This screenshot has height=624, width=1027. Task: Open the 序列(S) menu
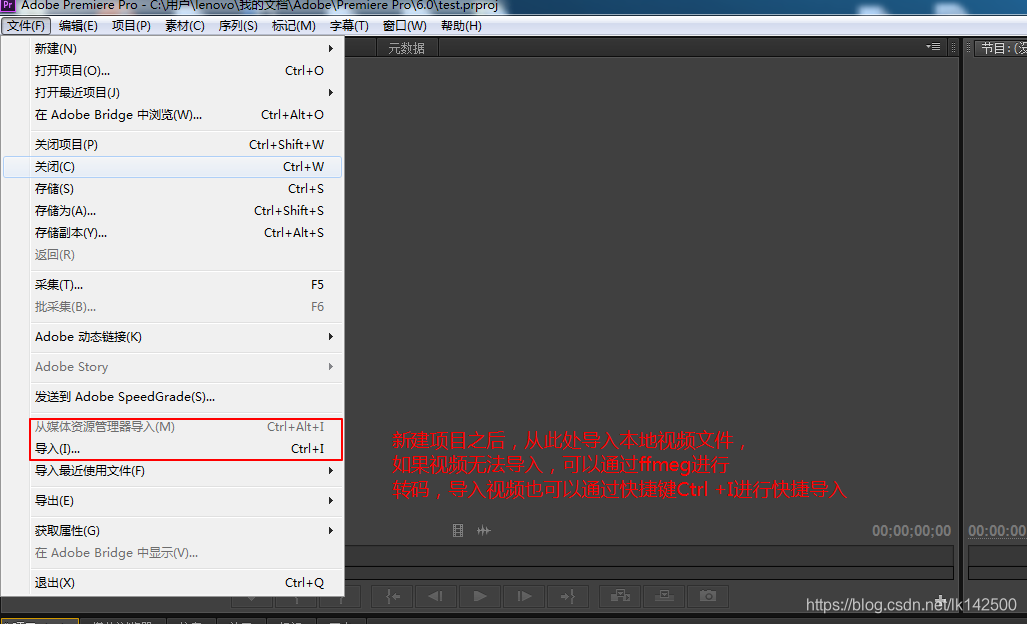(x=238, y=26)
